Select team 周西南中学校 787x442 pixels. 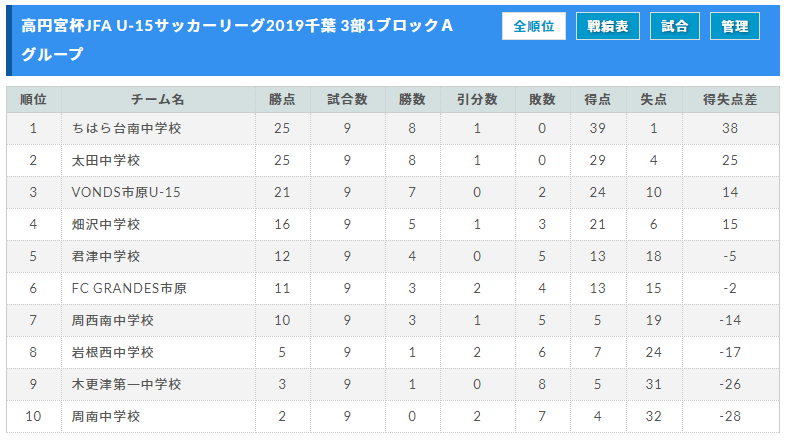[112, 320]
